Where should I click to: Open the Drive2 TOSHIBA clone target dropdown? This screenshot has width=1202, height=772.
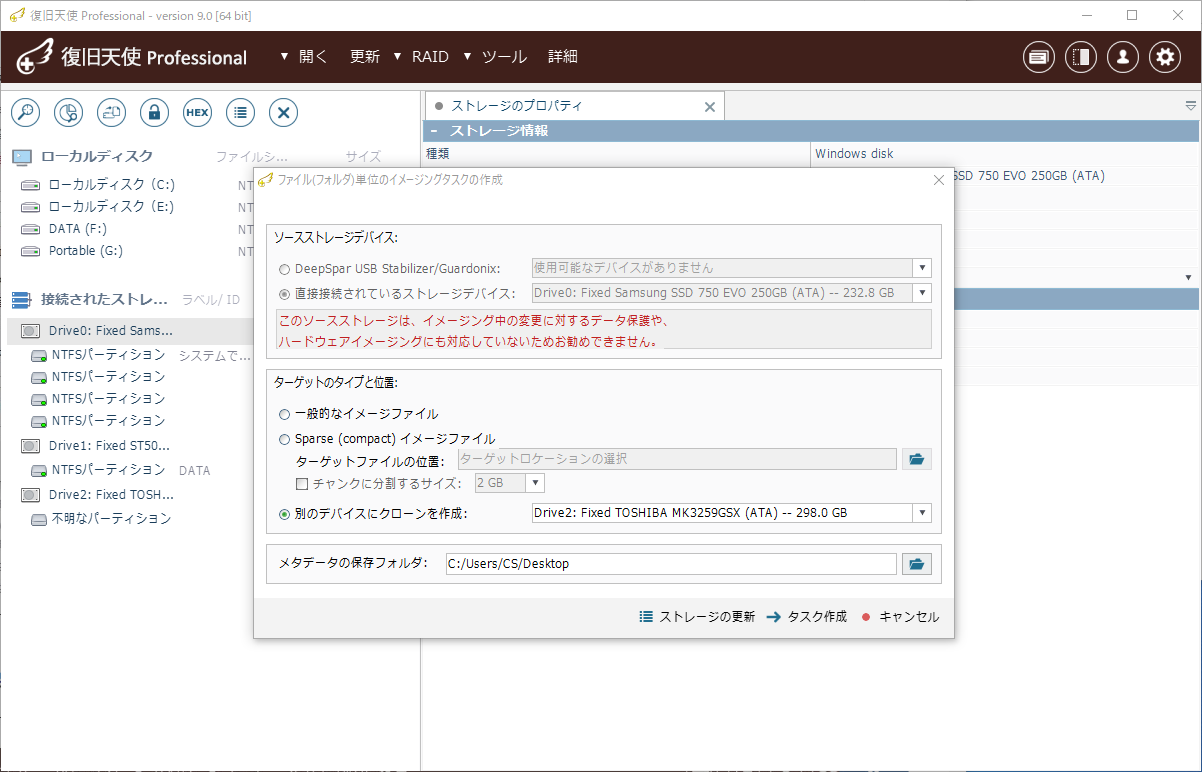[x=922, y=513]
